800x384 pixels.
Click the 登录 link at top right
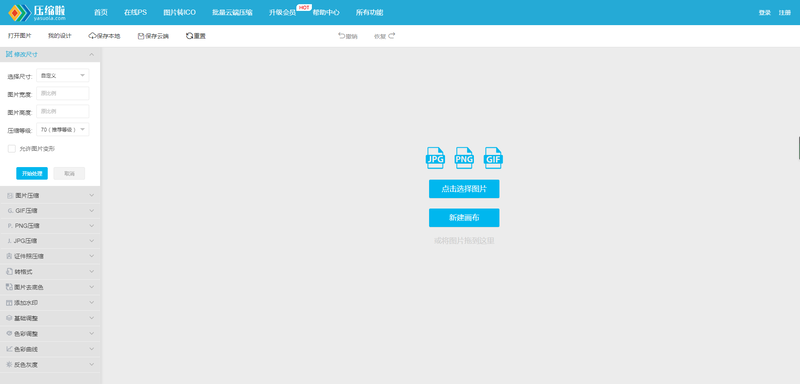(x=764, y=13)
